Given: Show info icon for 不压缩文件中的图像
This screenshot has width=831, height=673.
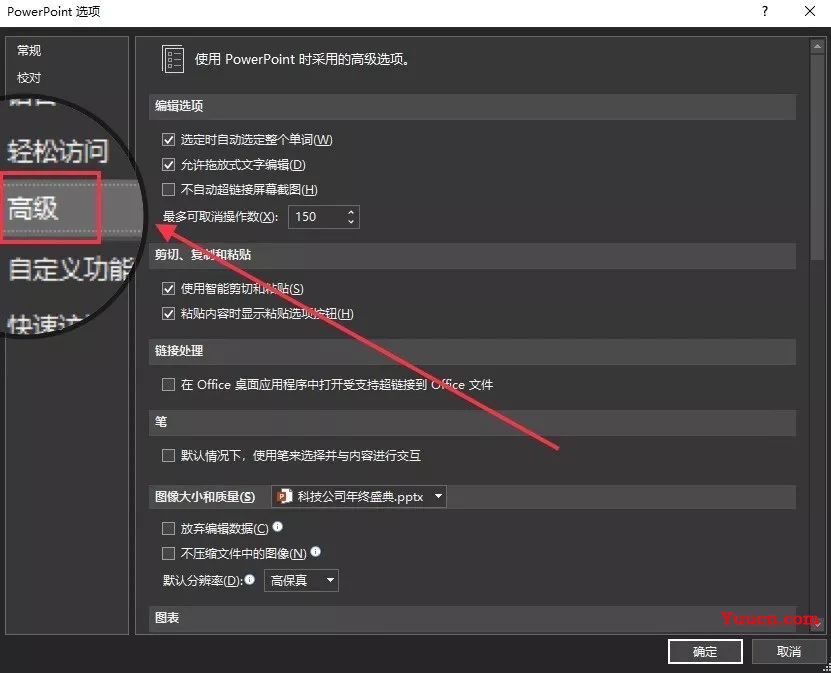Looking at the screenshot, I should pos(315,552).
